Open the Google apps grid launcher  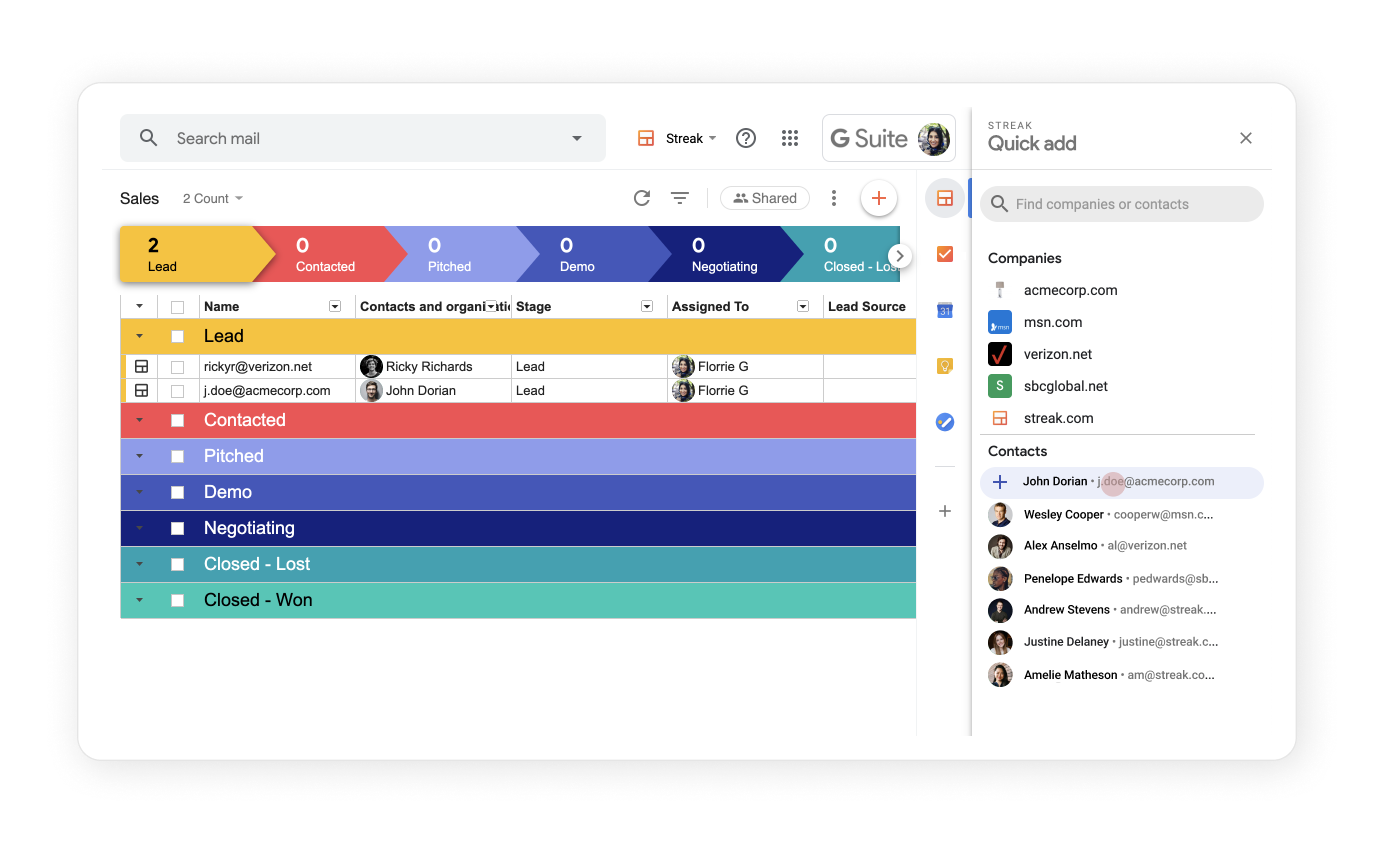(790, 138)
